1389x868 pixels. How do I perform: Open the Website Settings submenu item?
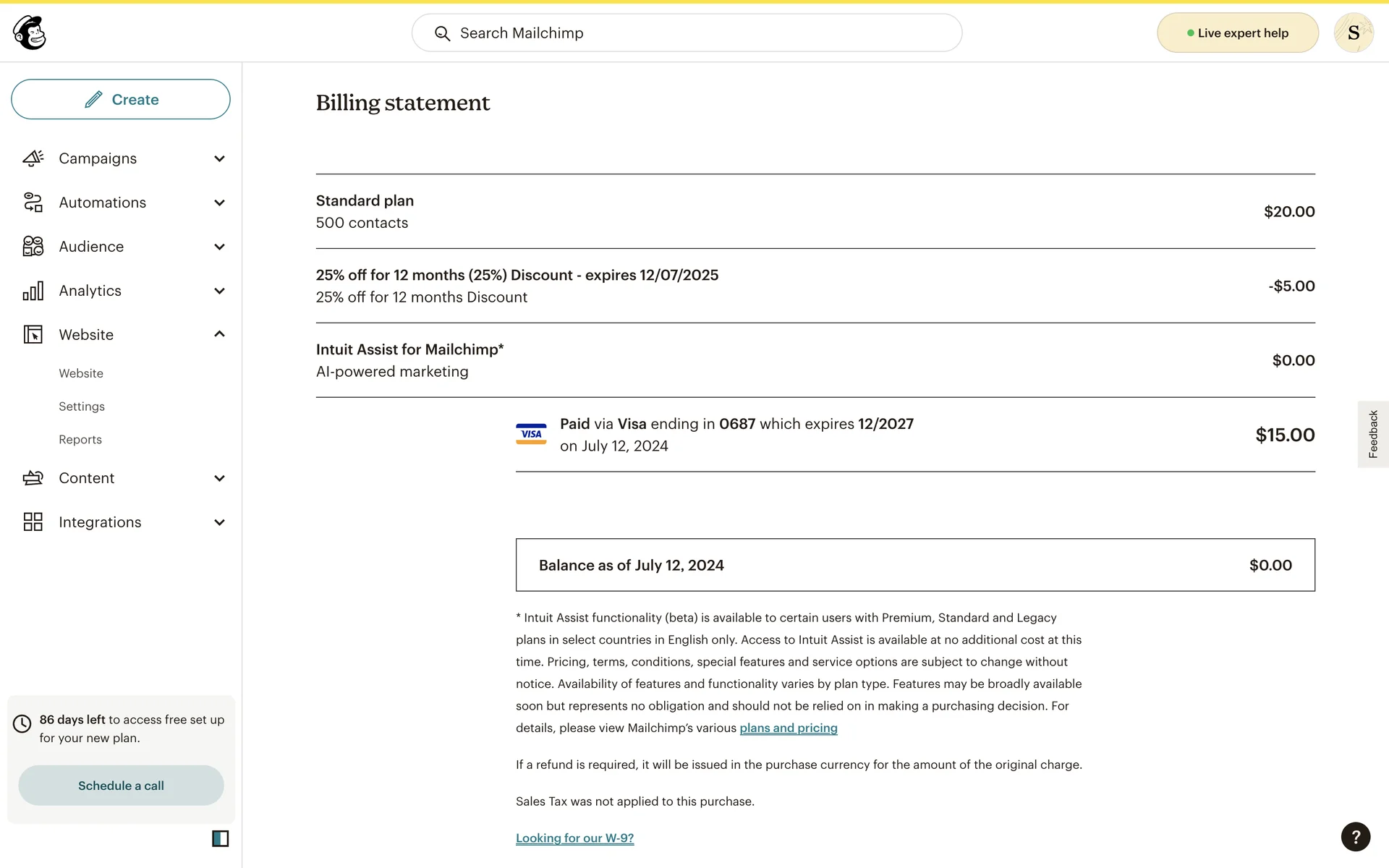(82, 407)
